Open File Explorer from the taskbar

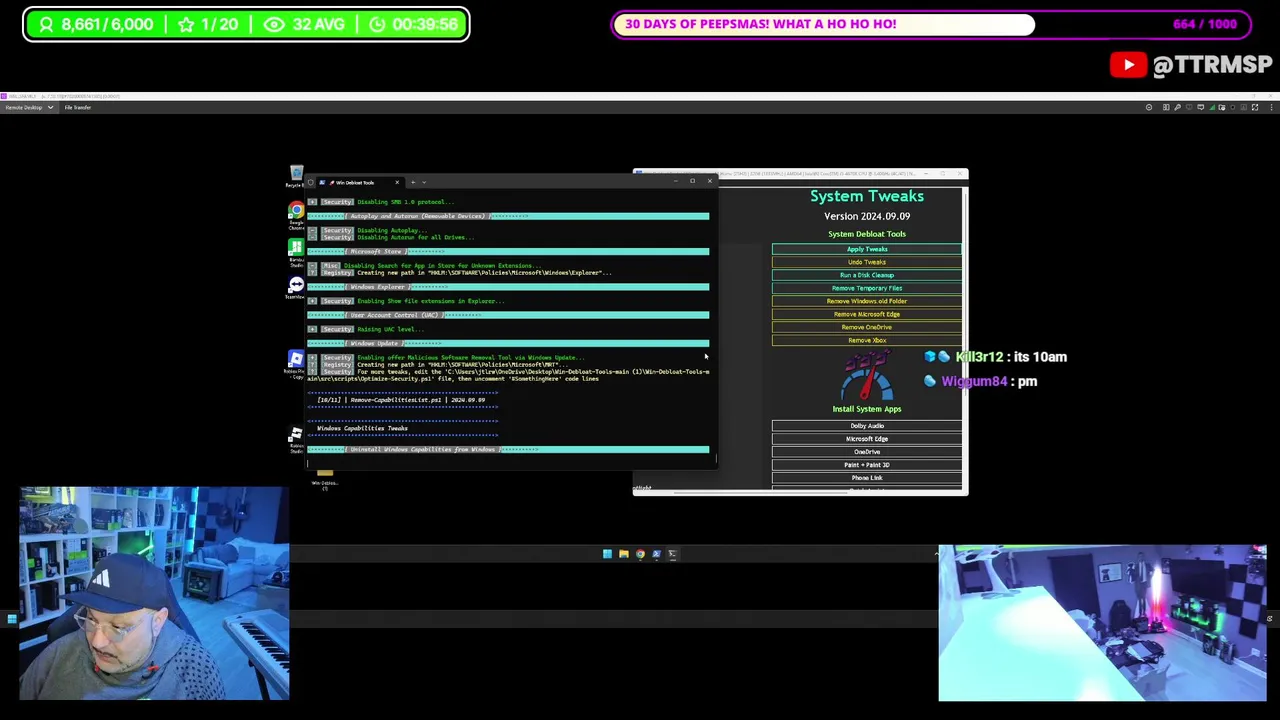click(623, 554)
